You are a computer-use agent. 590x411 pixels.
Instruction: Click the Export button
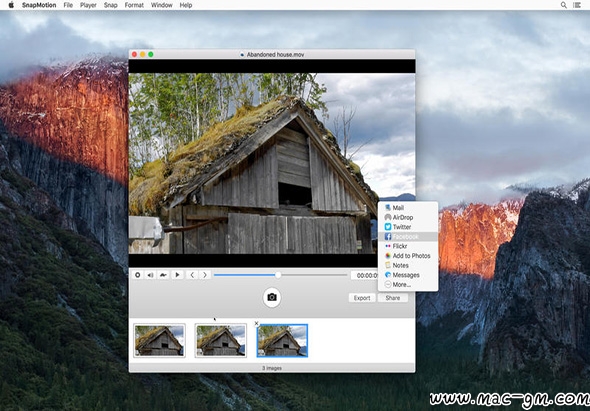pos(362,298)
